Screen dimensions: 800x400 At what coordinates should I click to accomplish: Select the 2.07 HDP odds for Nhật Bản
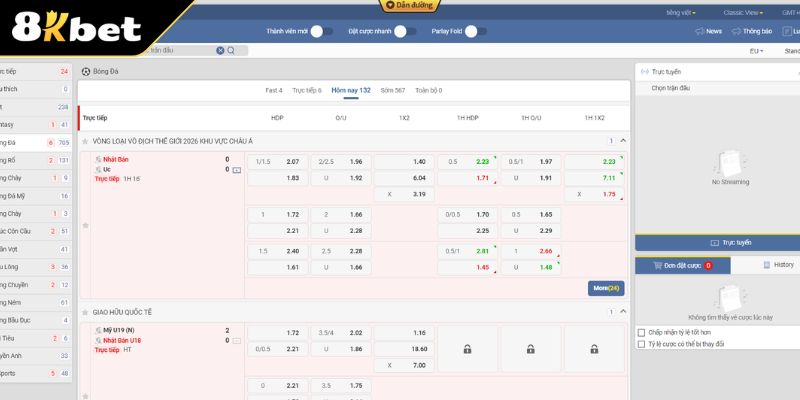pyautogui.click(x=292, y=161)
